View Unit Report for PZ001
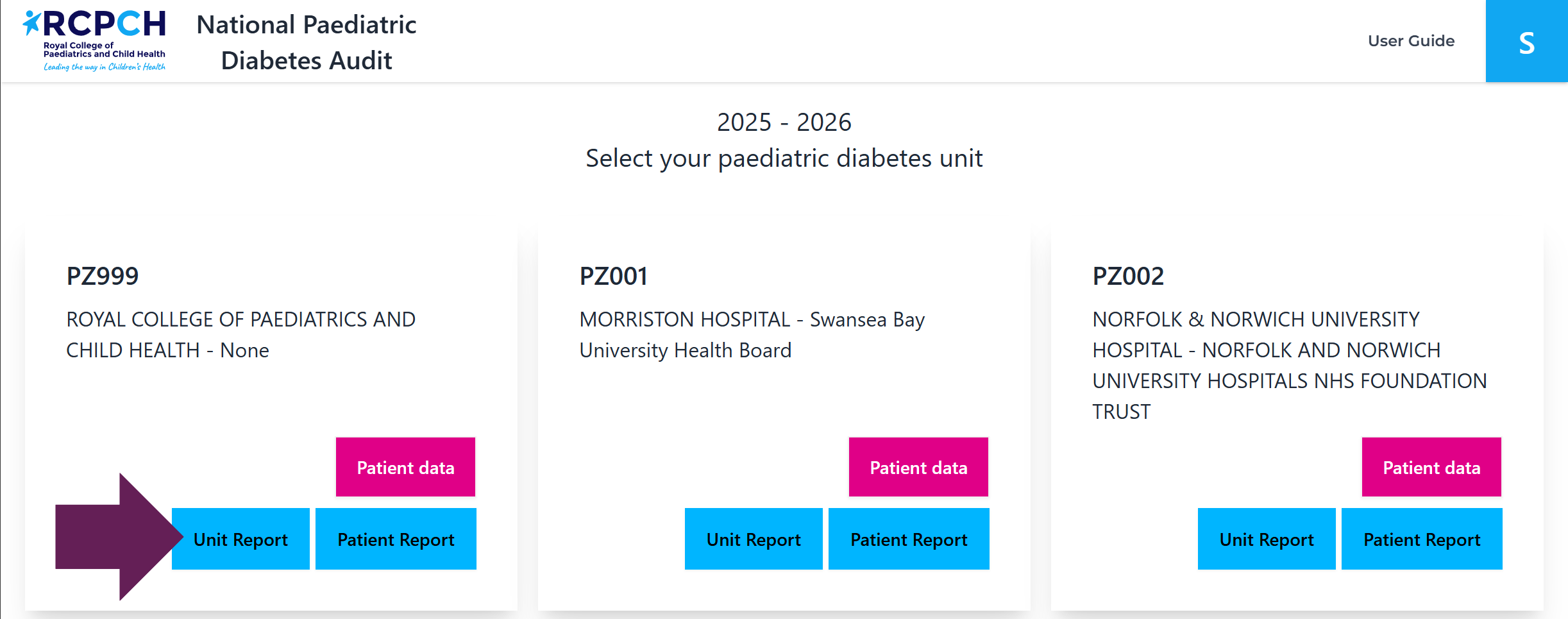Image resolution: width=1568 pixels, height=619 pixels. (754, 539)
